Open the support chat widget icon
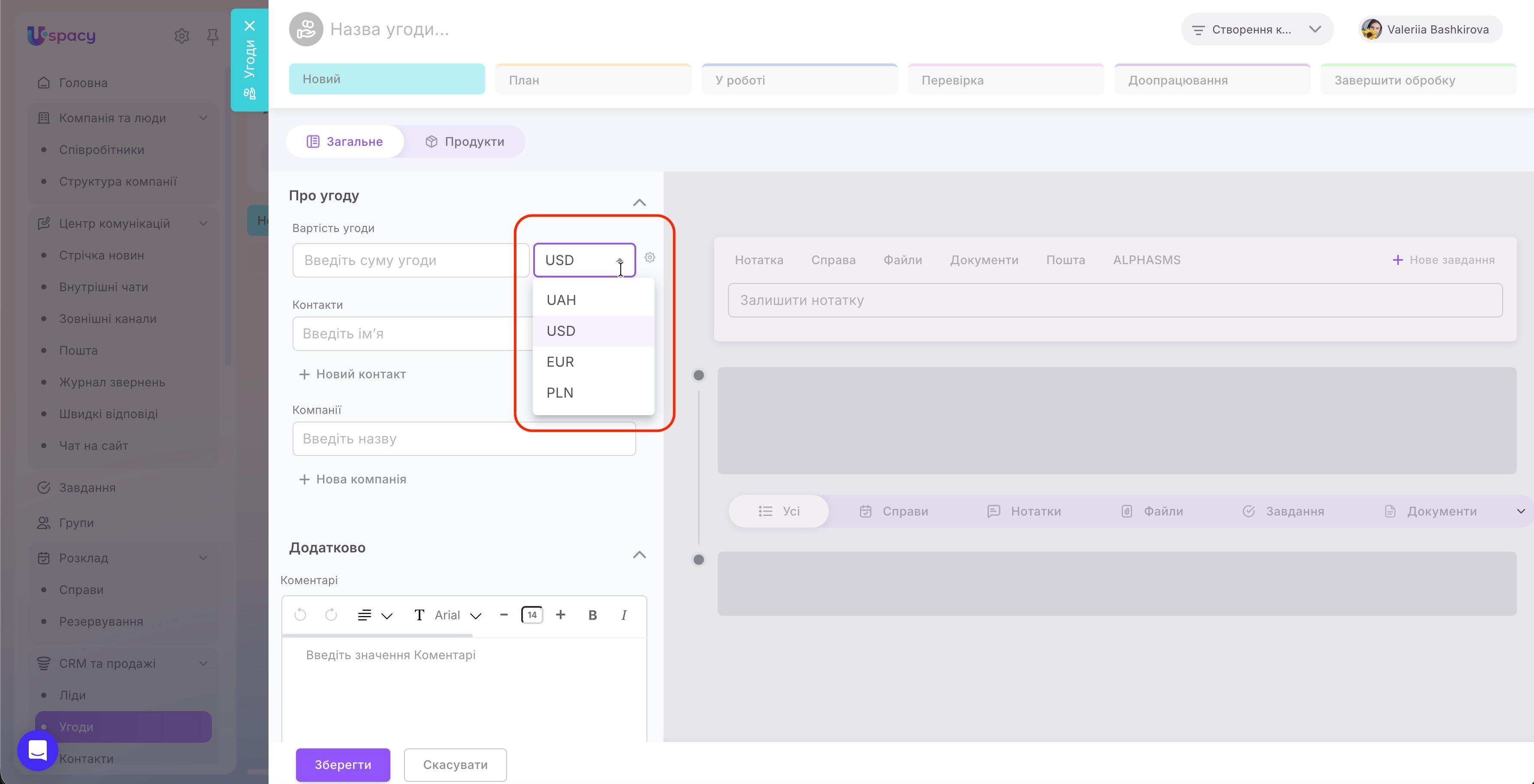 [x=37, y=750]
